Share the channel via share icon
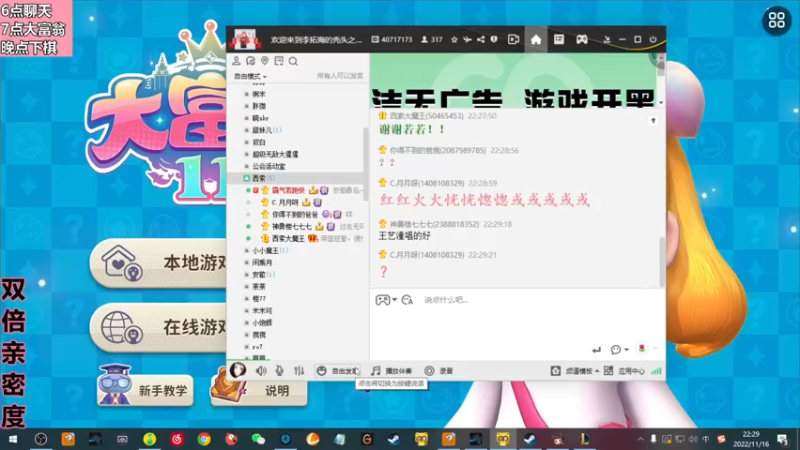 (481, 39)
